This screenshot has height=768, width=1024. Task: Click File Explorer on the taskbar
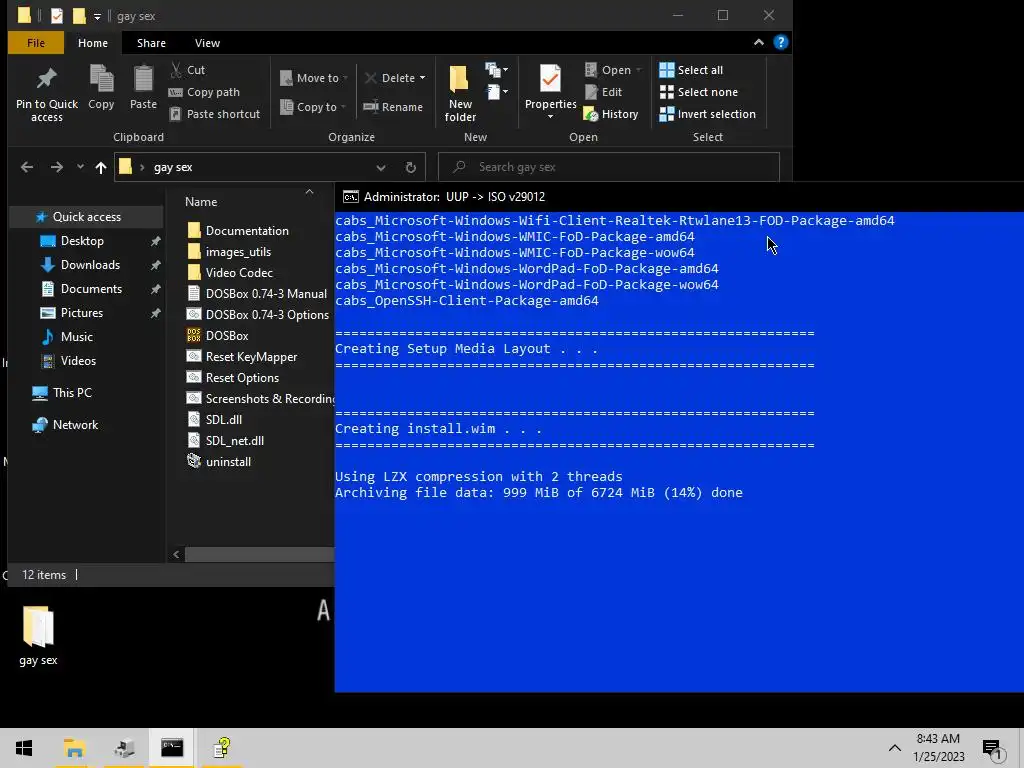point(74,748)
